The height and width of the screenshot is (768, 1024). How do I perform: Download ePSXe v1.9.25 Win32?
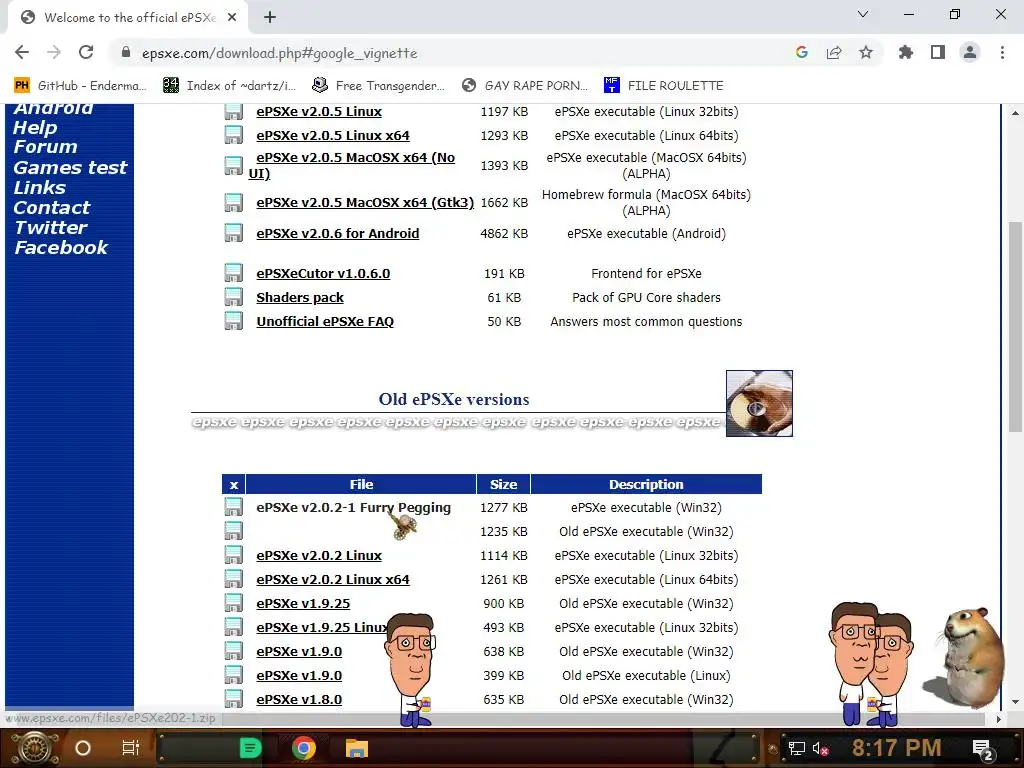click(303, 604)
